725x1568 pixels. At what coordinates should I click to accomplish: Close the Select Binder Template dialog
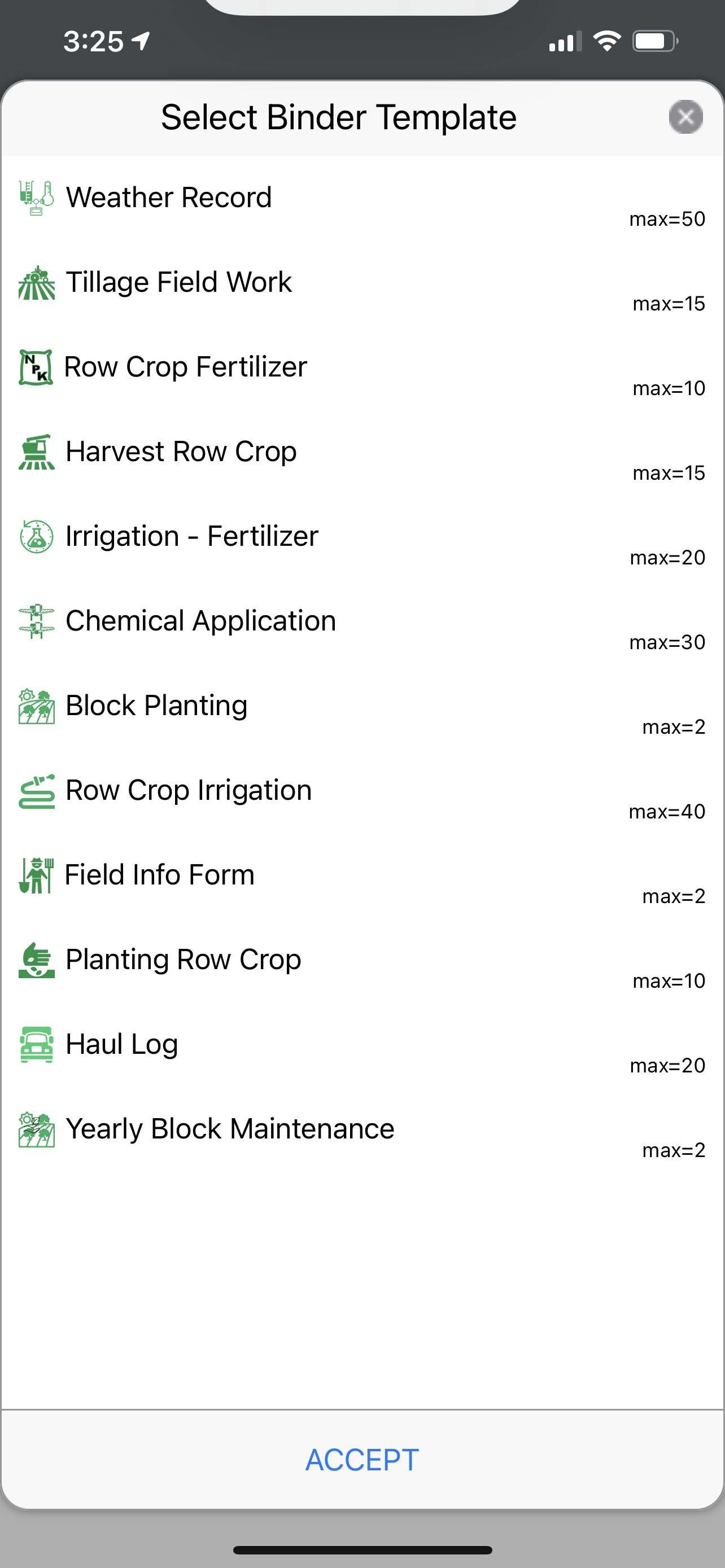tap(685, 117)
